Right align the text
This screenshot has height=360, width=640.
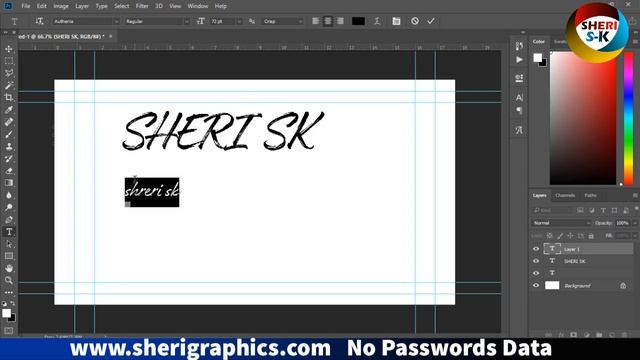[x=340, y=21]
